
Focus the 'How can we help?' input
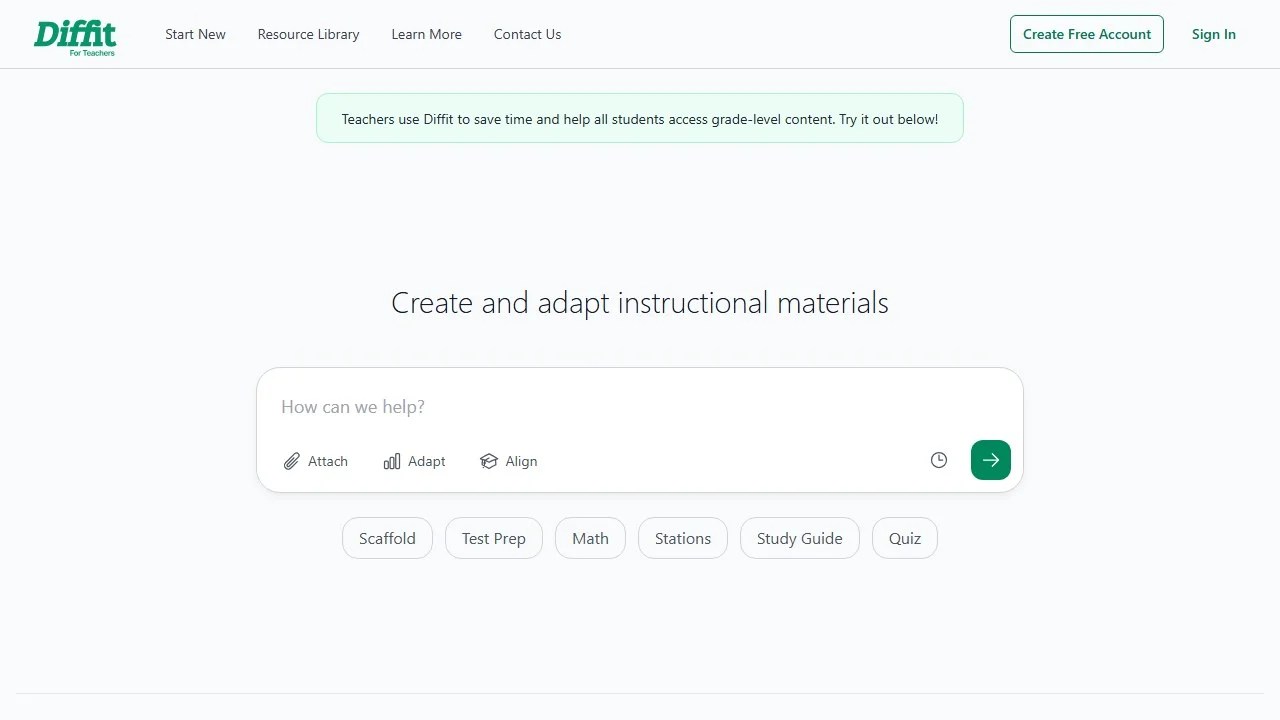[640, 407]
